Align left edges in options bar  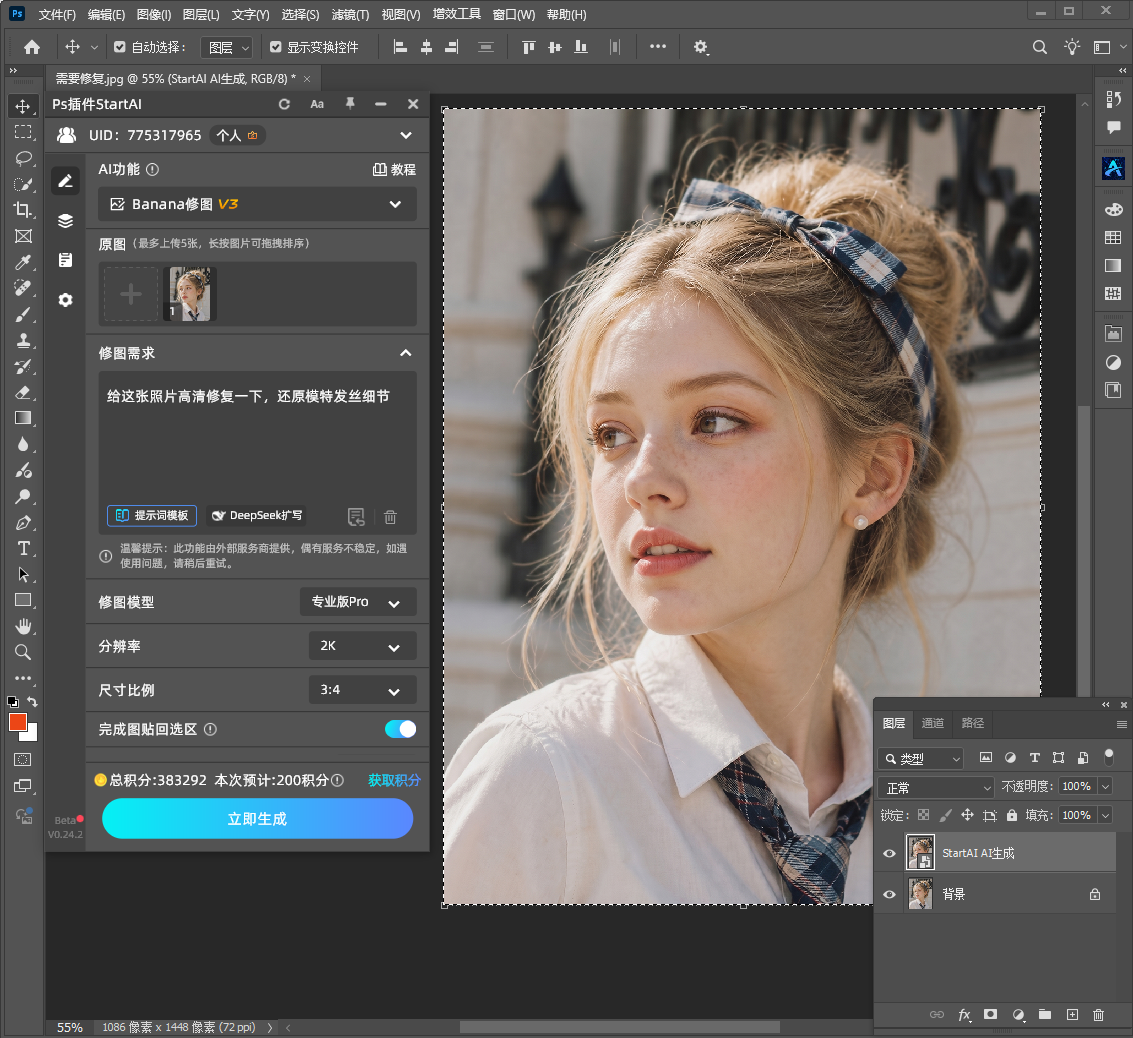[400, 47]
